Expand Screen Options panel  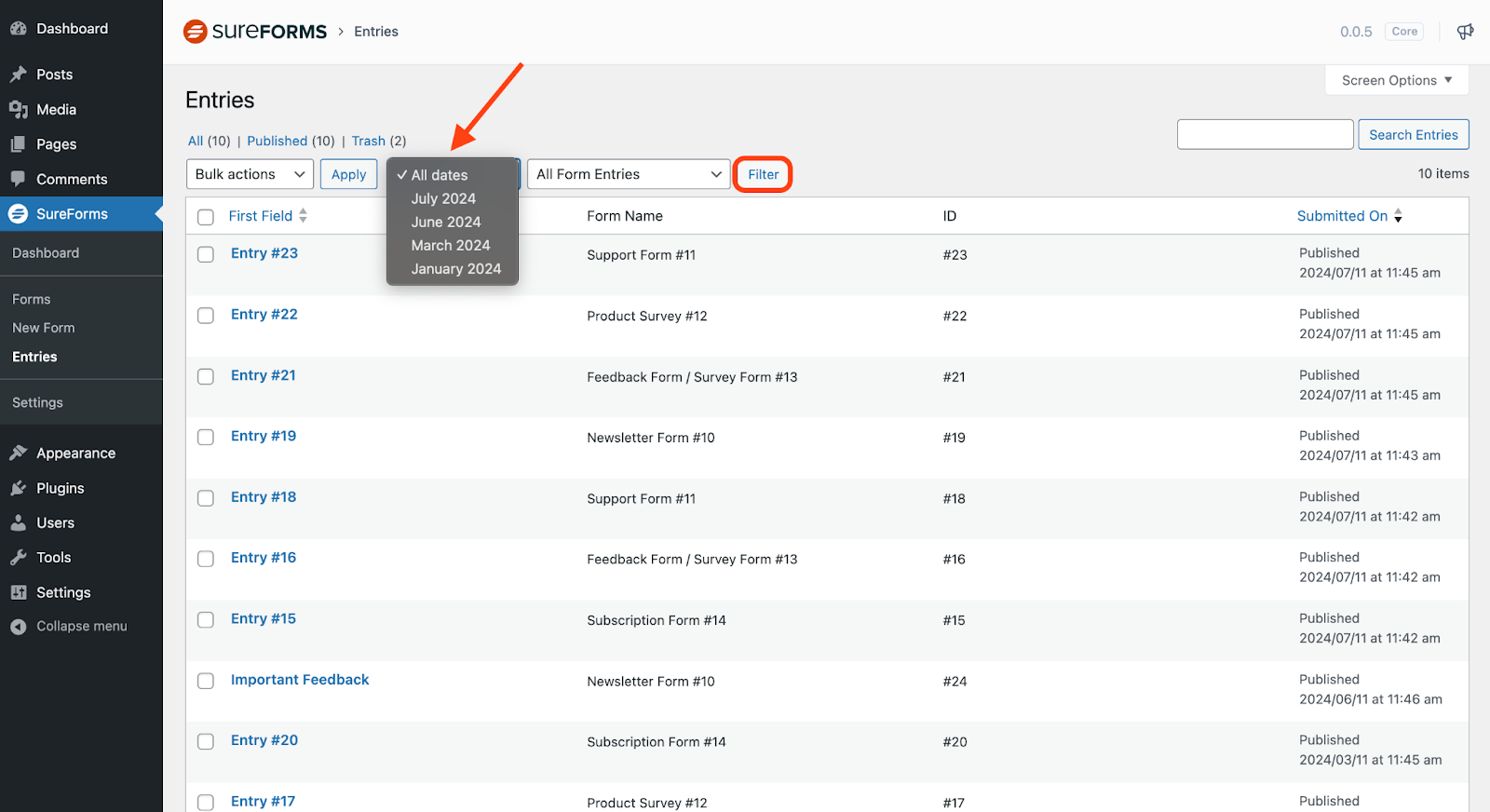(1397, 80)
